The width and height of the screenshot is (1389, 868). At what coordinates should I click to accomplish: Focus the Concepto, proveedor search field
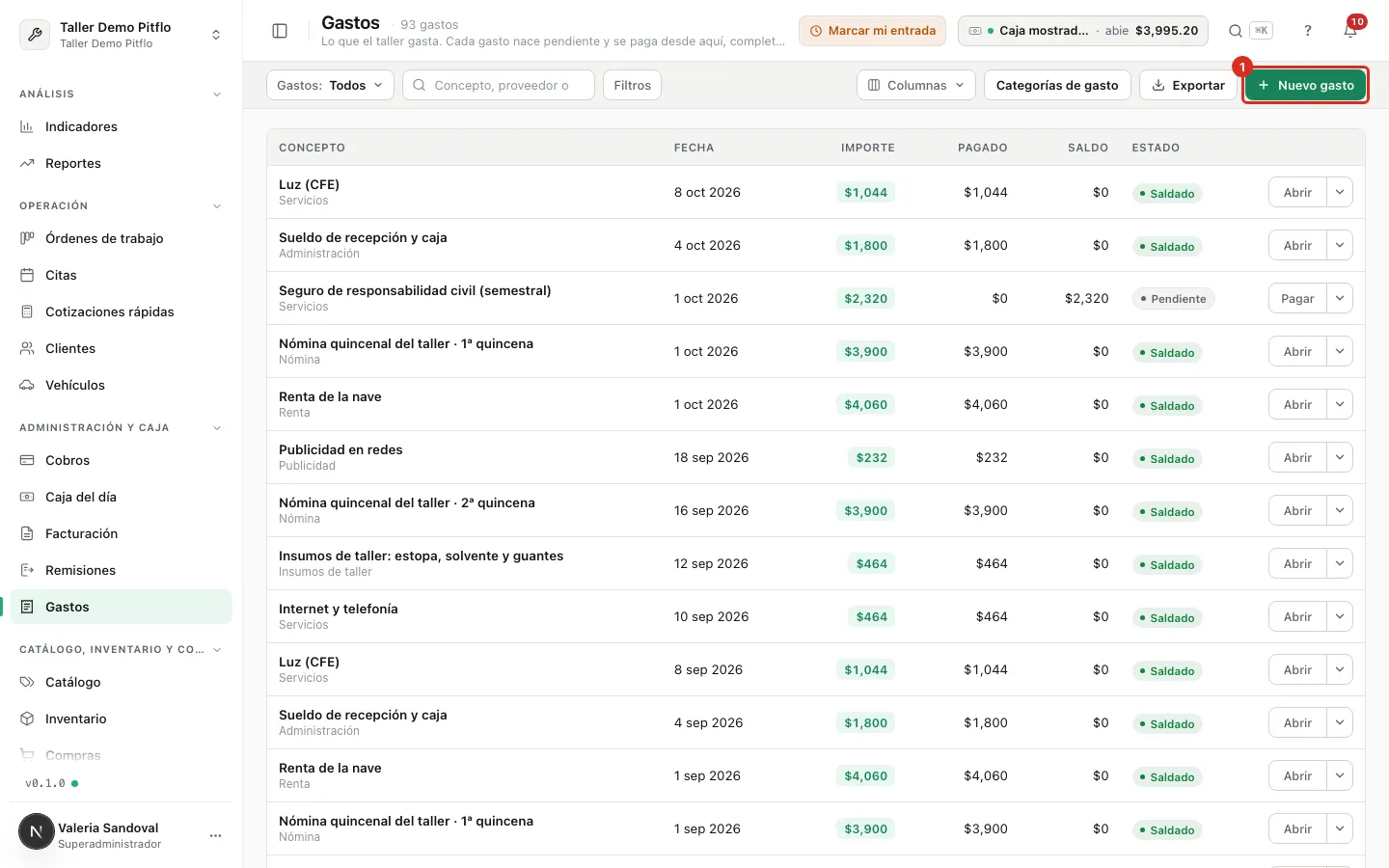(499, 85)
